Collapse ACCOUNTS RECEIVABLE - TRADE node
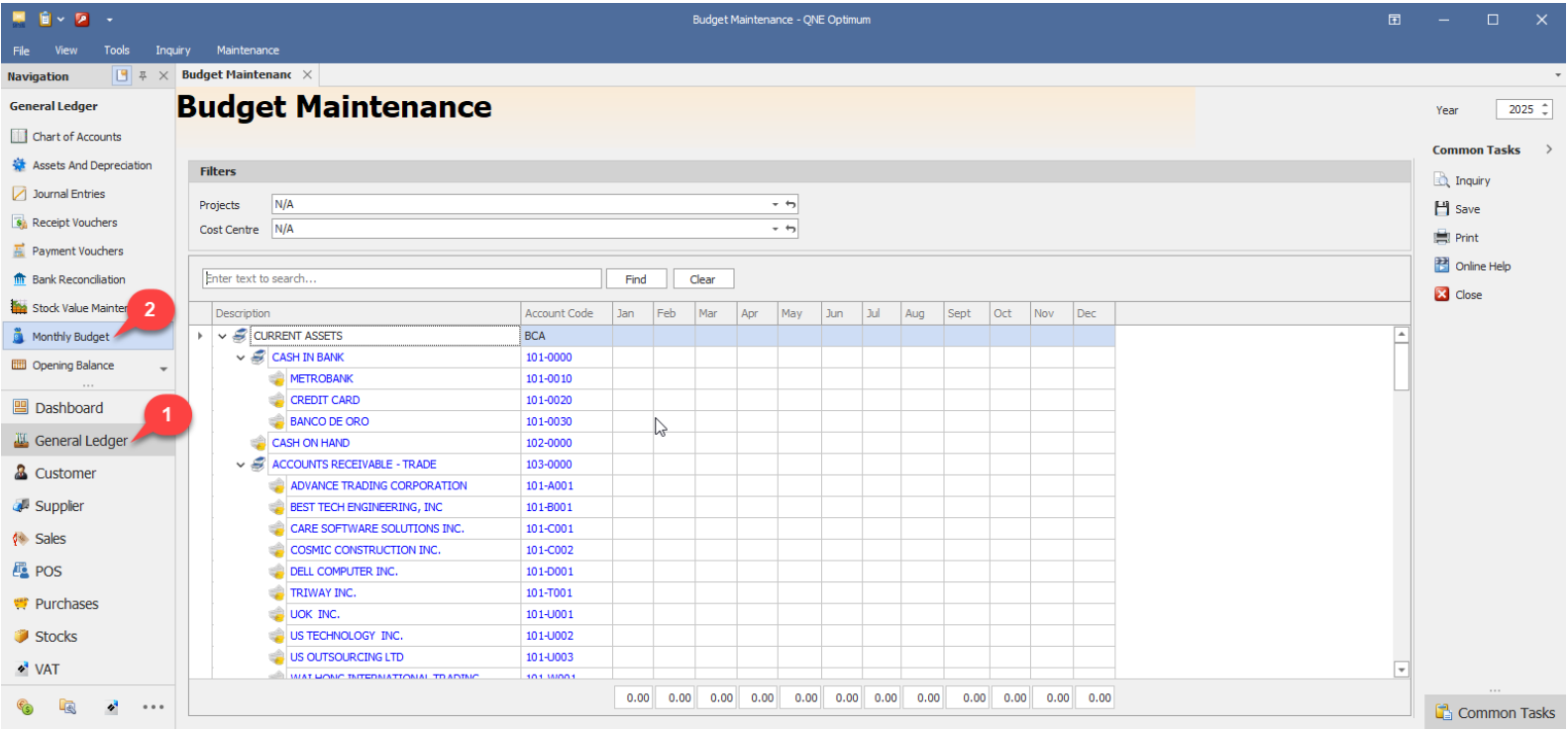Screen dimensions: 1568x732 pyautogui.click(x=241, y=466)
